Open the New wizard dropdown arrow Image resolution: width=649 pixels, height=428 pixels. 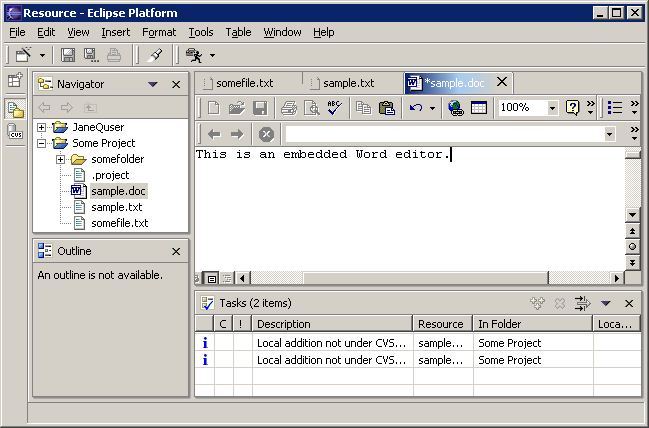pos(42,55)
